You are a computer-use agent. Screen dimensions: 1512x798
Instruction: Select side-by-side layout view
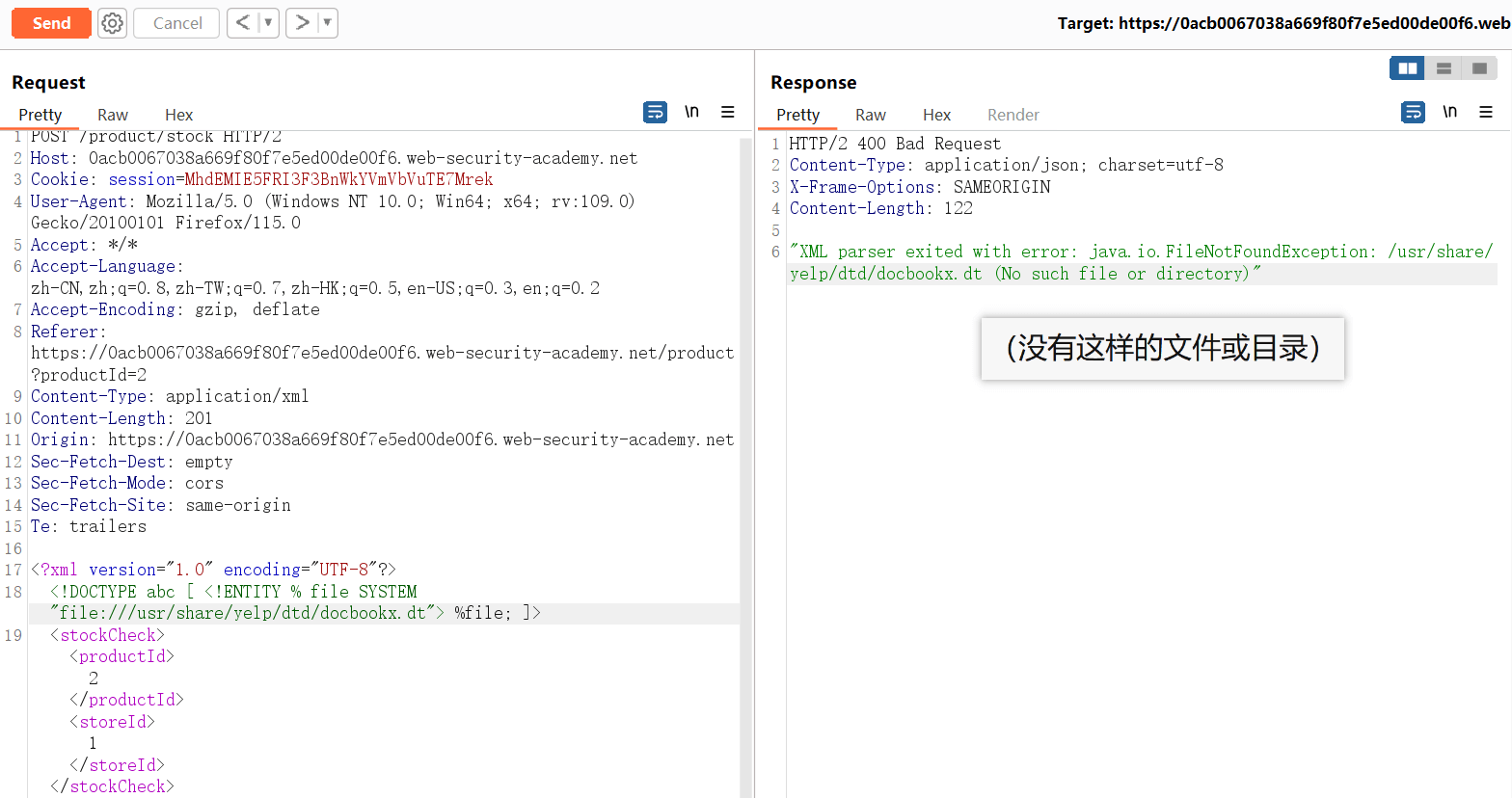1407,68
